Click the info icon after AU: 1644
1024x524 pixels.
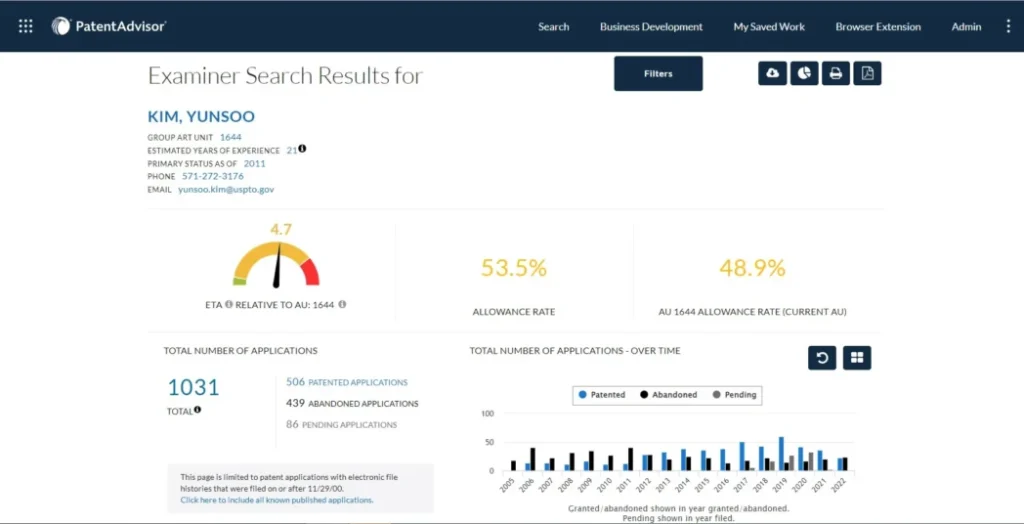(343, 304)
